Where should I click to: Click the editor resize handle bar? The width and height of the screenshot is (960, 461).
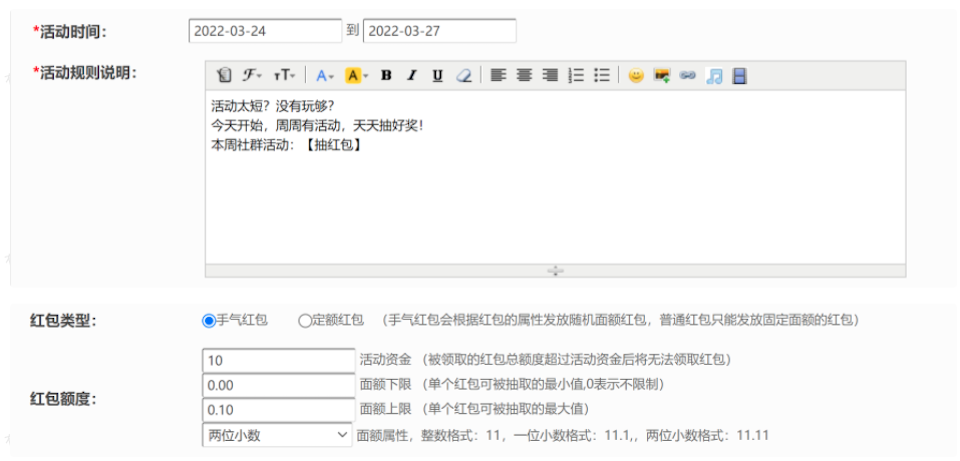coord(555,271)
